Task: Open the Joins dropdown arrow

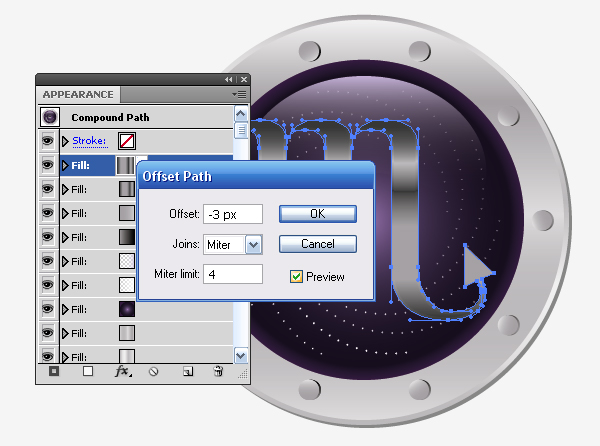Action: click(253, 244)
